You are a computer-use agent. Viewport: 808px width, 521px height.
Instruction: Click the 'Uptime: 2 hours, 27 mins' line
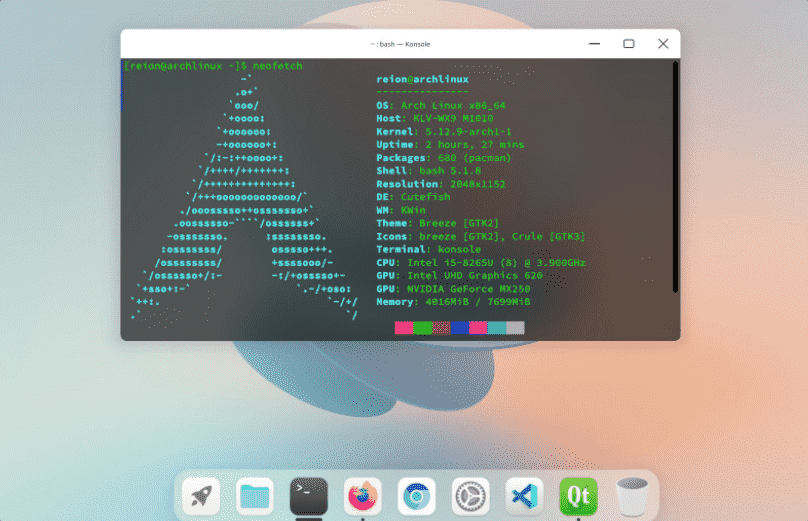[450, 145]
